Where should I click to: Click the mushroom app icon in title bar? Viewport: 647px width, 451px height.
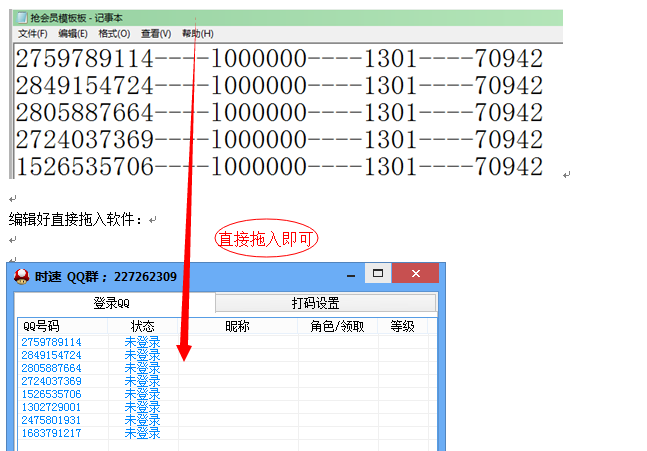(x=21, y=277)
